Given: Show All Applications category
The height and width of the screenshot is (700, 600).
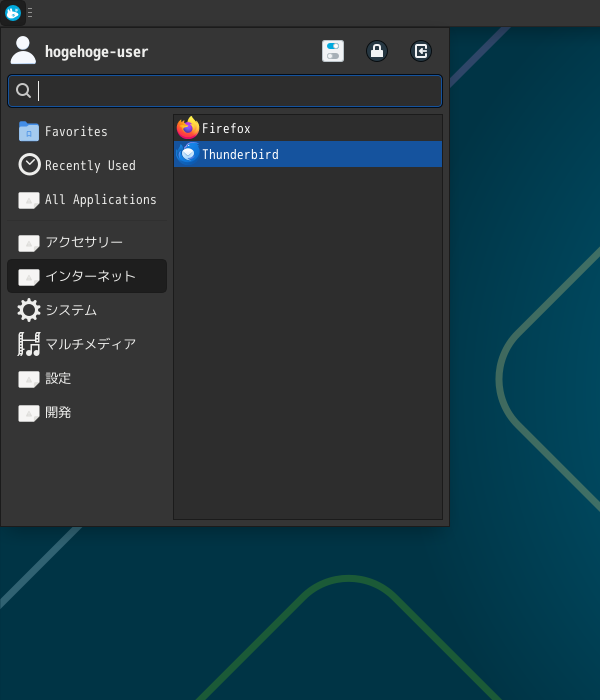Looking at the screenshot, I should click(87, 200).
